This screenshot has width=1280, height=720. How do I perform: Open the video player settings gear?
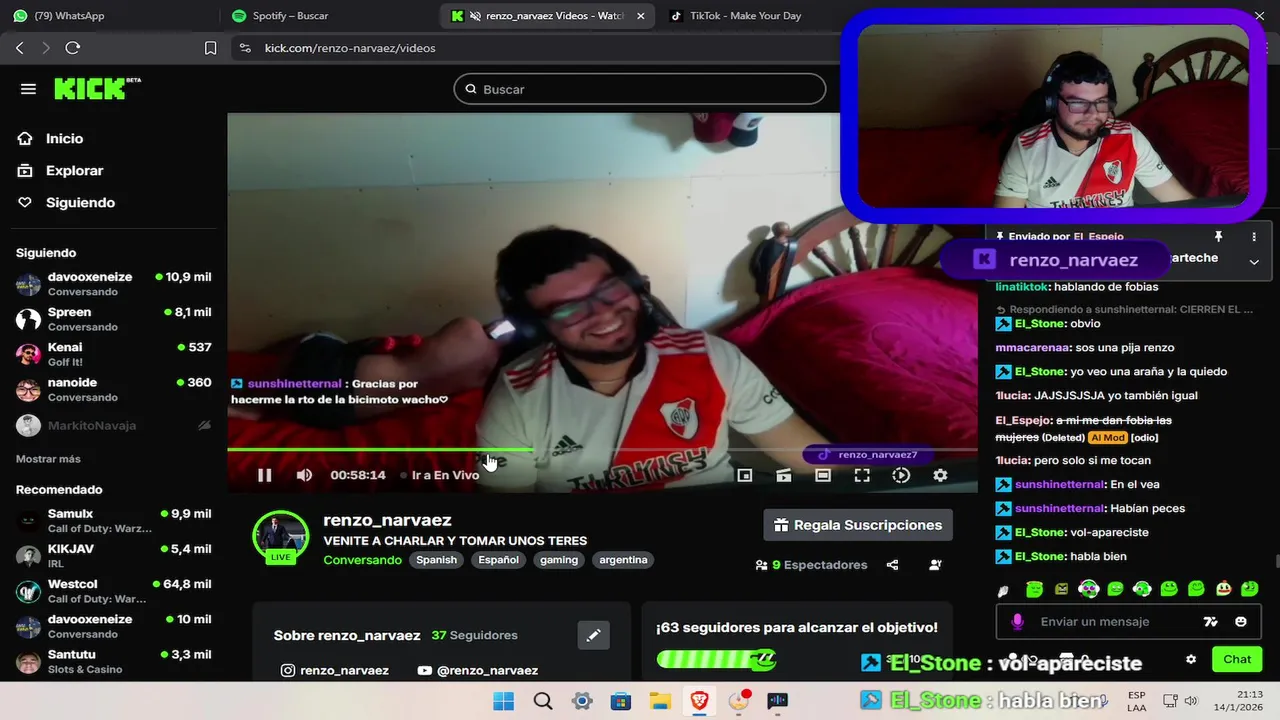(940, 476)
